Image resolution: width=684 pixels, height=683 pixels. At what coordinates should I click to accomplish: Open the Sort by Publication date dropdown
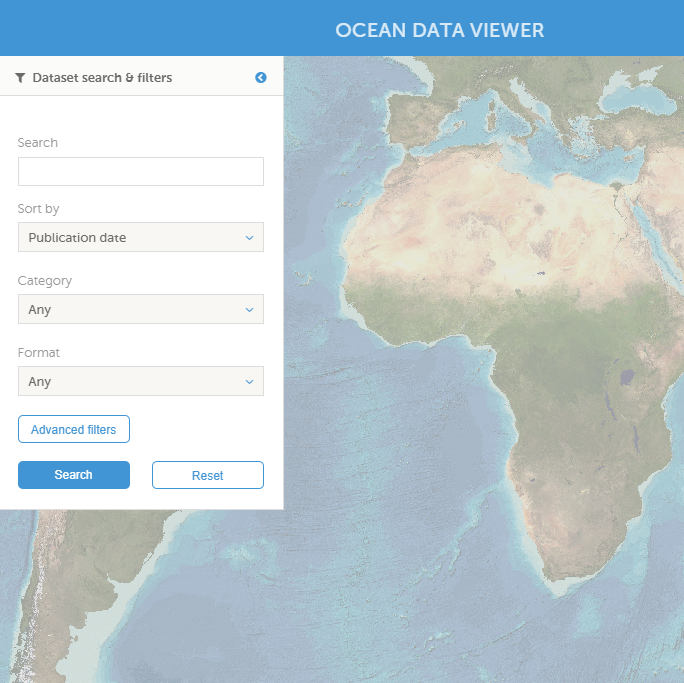click(x=141, y=237)
